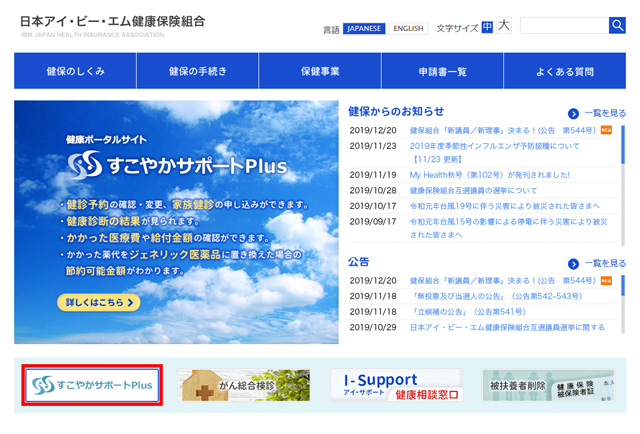Open 健康保険組合互選議員の選挙について notice
Viewport: 640px width, 434px height.
473,191
